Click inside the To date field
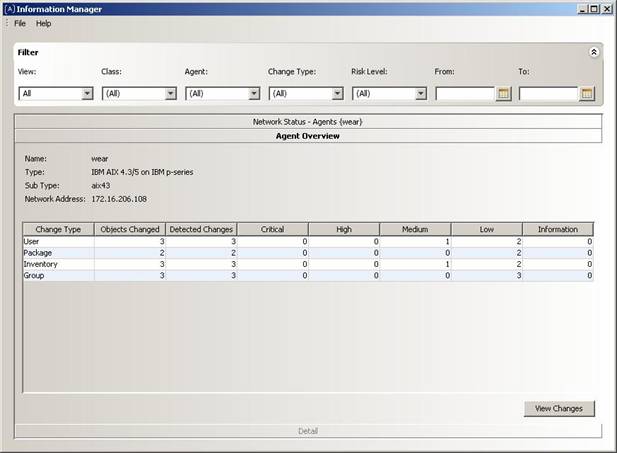The width and height of the screenshot is (617, 453). (547, 93)
